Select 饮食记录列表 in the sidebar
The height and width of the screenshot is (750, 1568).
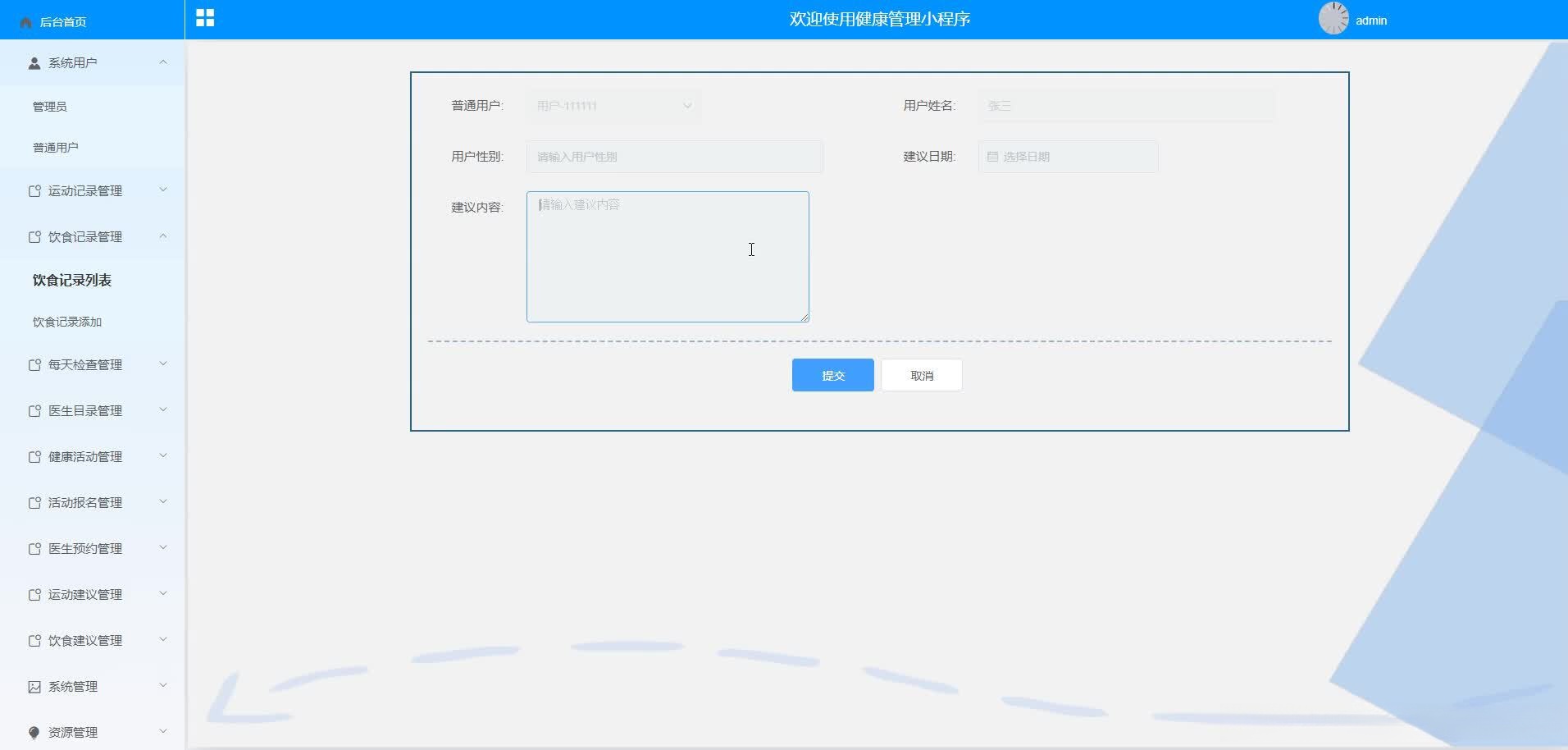[70, 280]
